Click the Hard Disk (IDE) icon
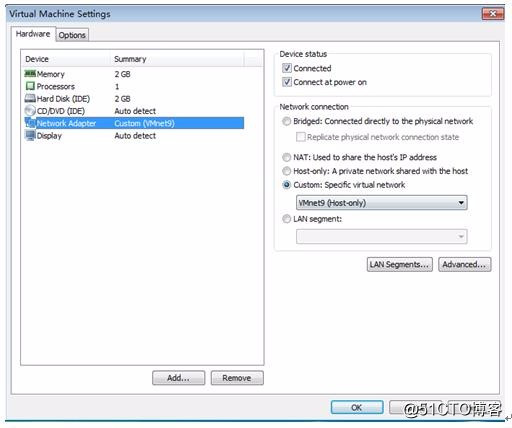The width and height of the screenshot is (512, 428). 30,98
